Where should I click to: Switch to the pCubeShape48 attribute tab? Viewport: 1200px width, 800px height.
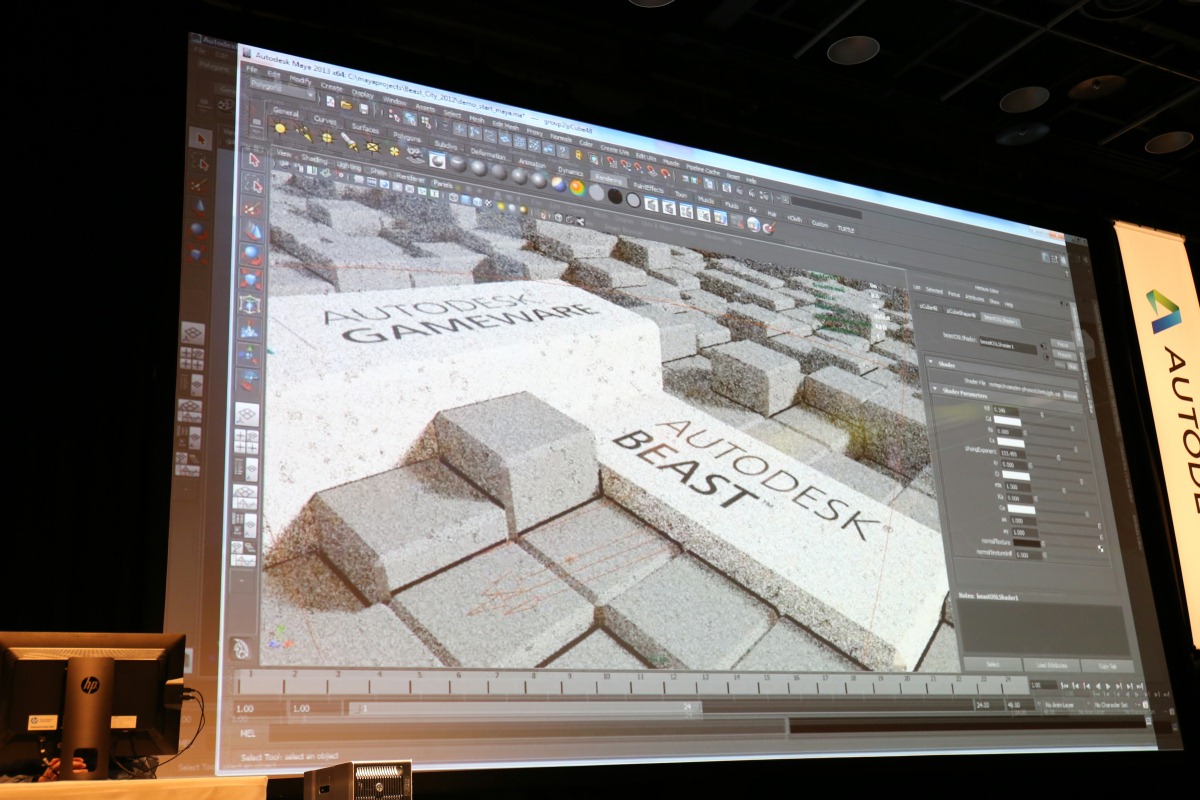pos(962,314)
